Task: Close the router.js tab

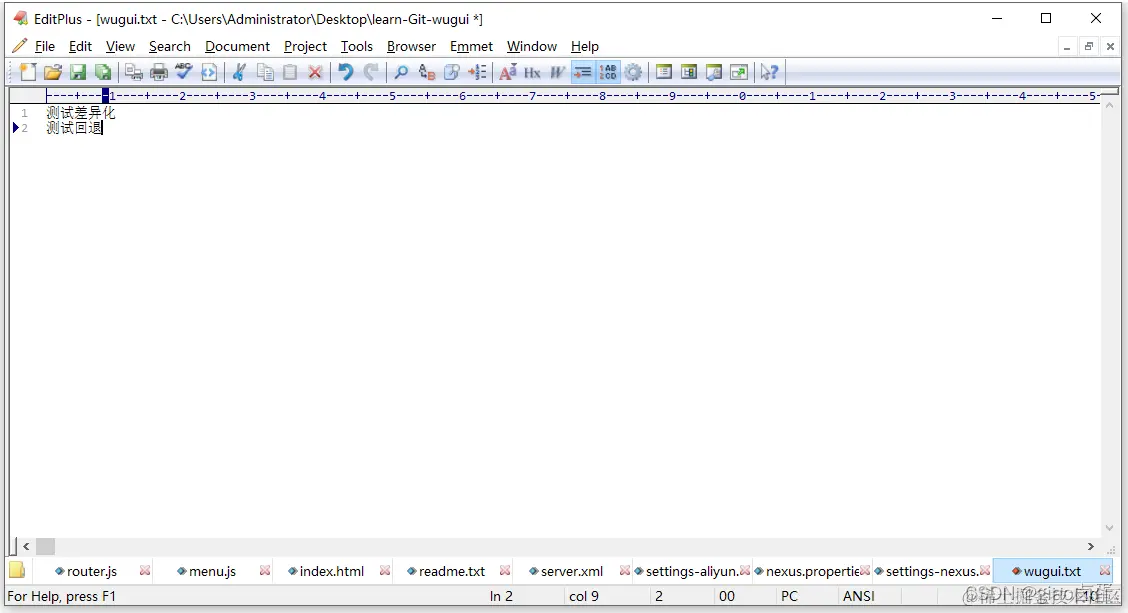Action: (x=145, y=571)
